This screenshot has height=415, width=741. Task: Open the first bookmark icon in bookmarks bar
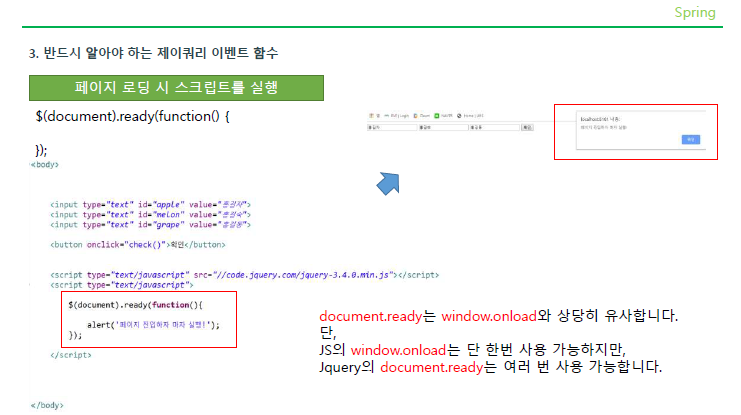[374, 116]
